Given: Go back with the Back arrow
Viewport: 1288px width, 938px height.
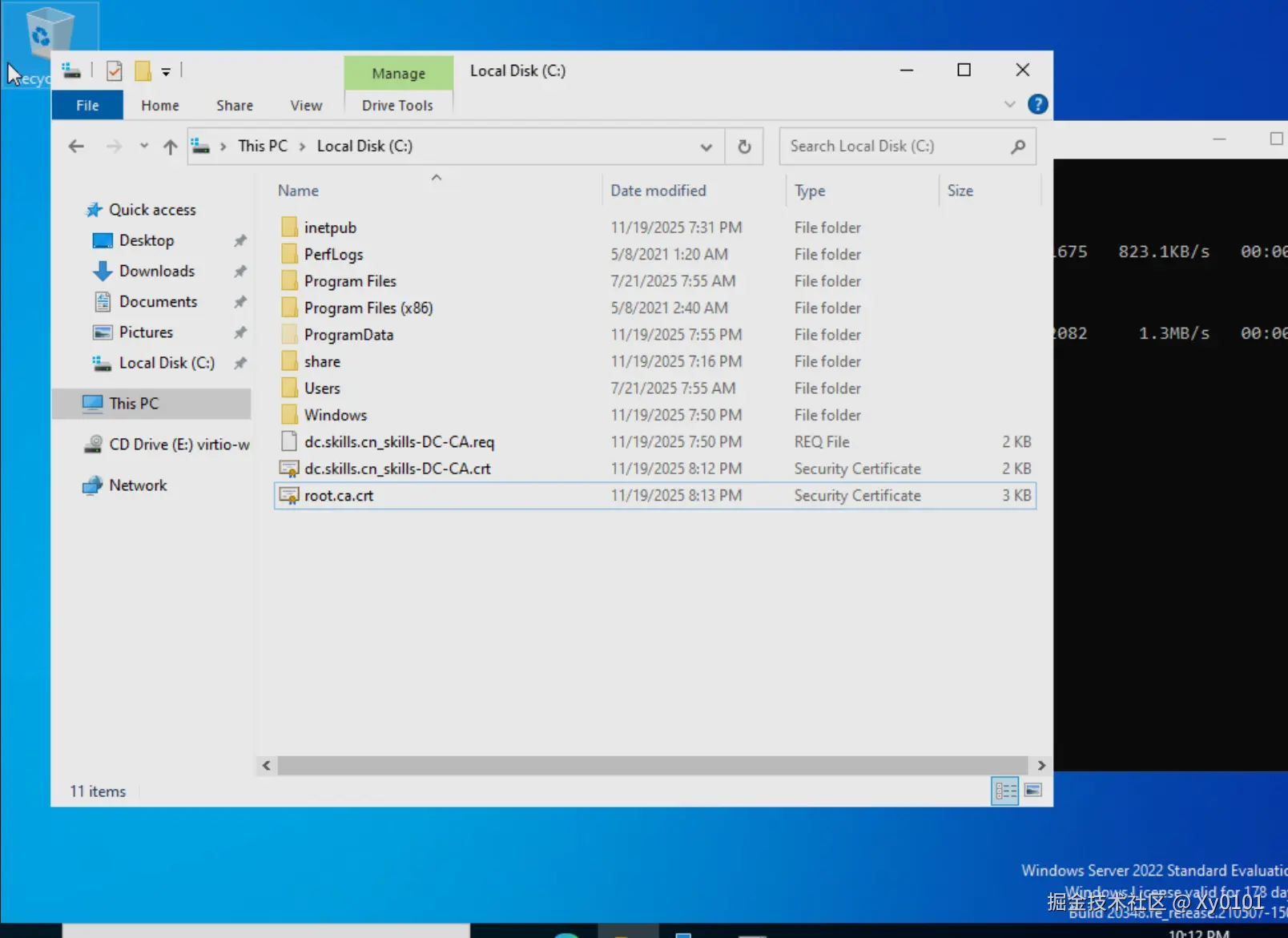Looking at the screenshot, I should pyautogui.click(x=76, y=147).
